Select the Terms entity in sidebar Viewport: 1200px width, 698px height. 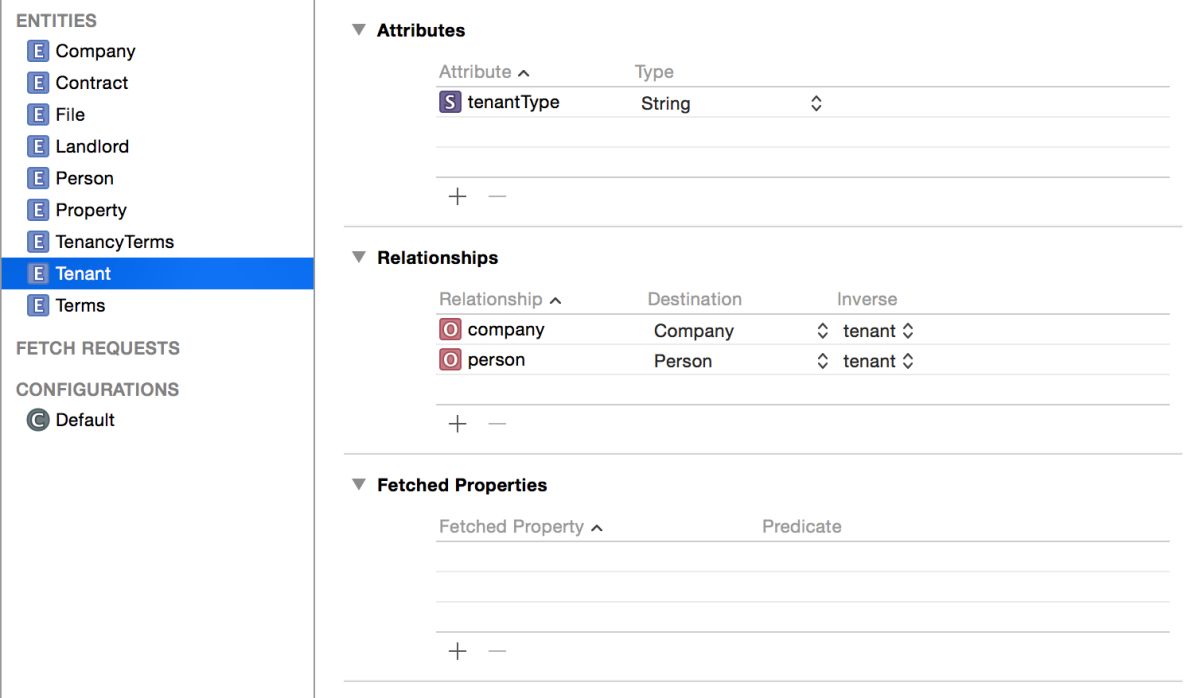pyautogui.click(x=80, y=306)
